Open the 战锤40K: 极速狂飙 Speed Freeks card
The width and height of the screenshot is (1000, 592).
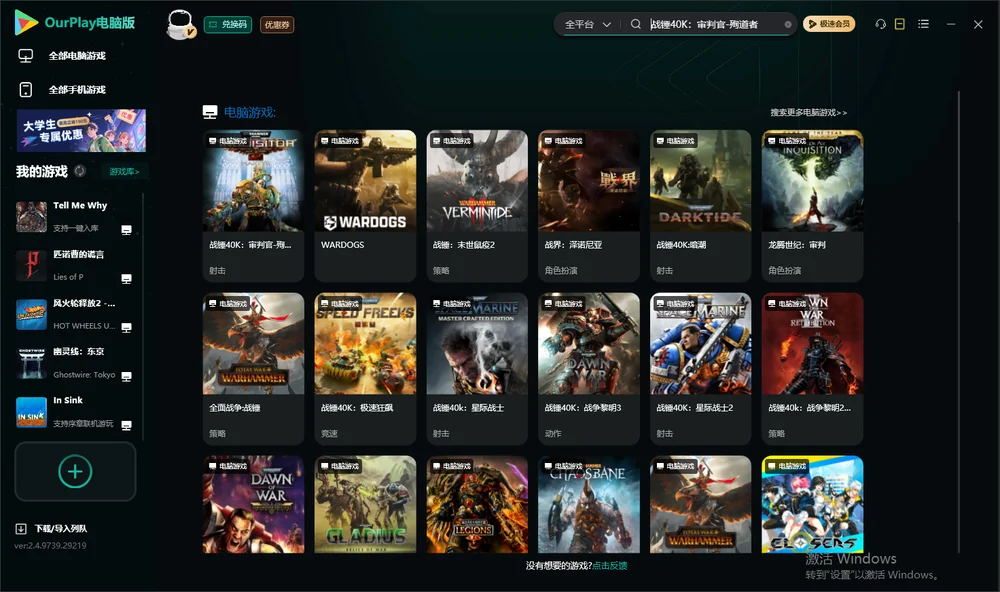coord(365,368)
